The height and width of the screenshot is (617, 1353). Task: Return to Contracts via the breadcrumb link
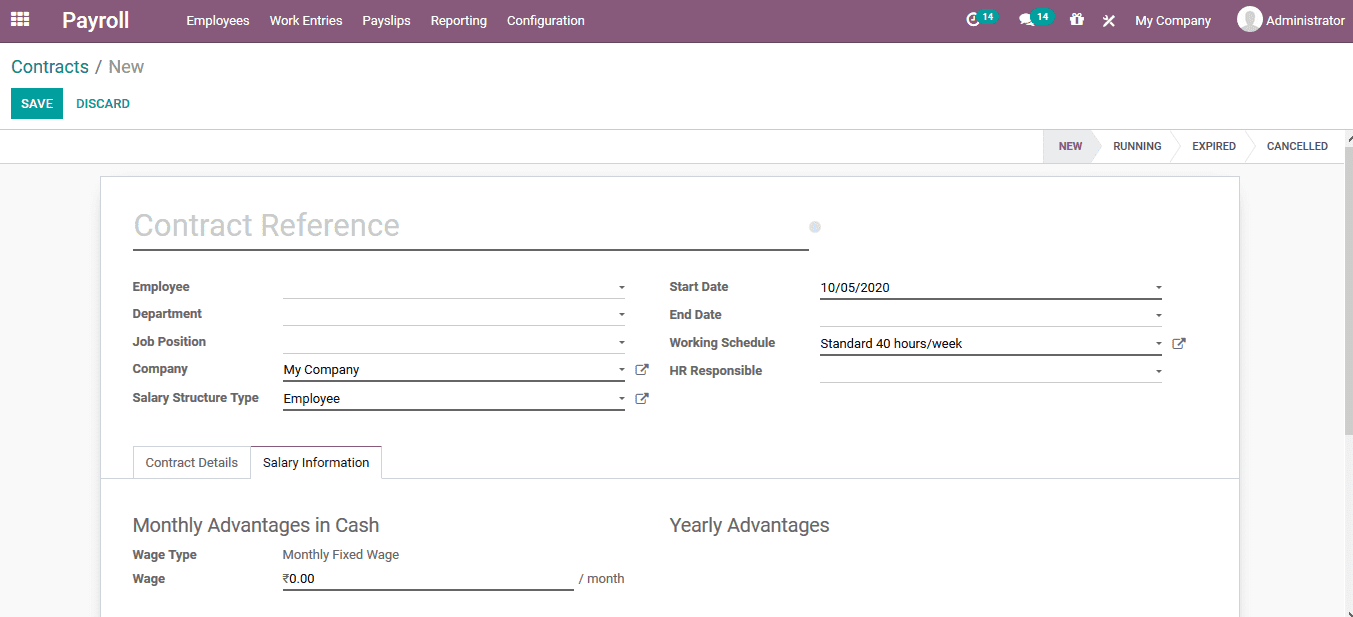point(49,66)
